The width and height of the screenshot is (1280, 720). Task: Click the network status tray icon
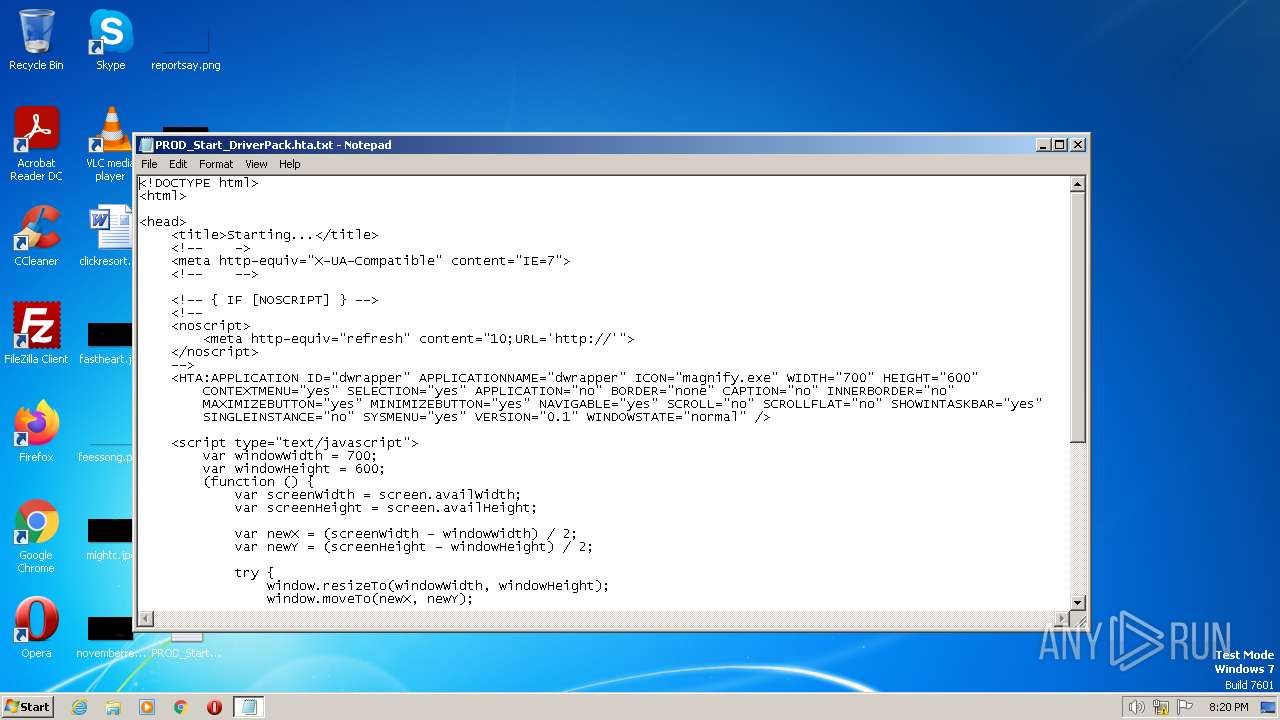coord(1161,707)
